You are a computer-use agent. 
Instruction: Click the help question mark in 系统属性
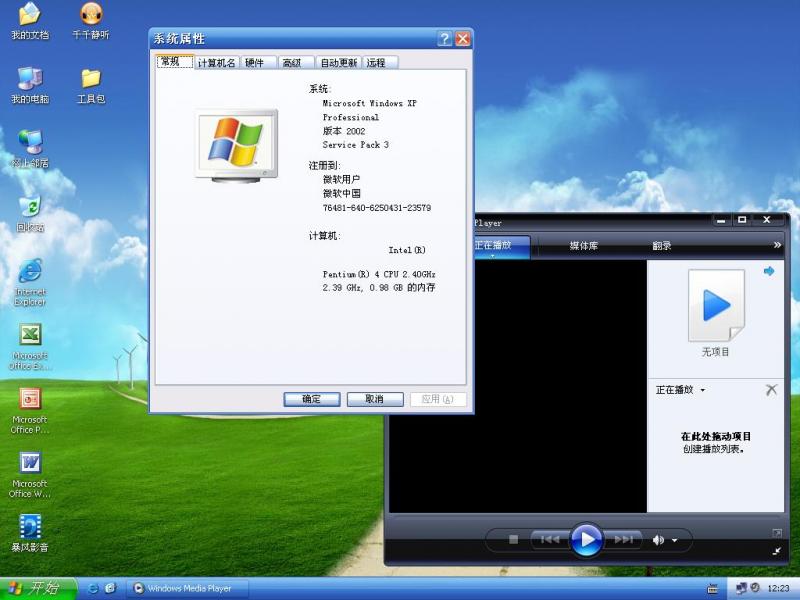[444, 39]
